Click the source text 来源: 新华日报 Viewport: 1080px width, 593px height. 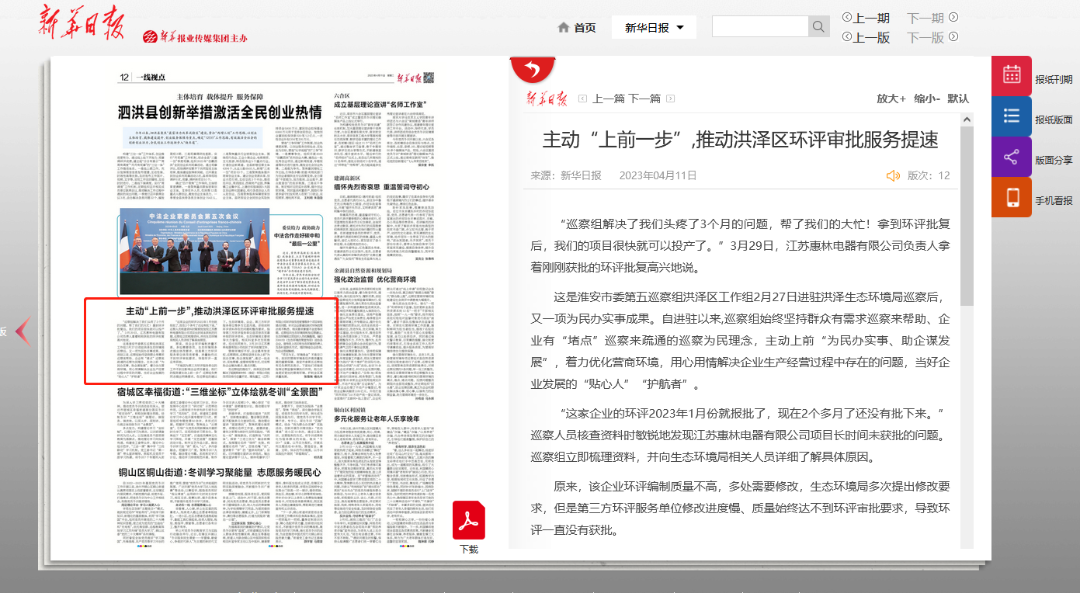point(565,176)
